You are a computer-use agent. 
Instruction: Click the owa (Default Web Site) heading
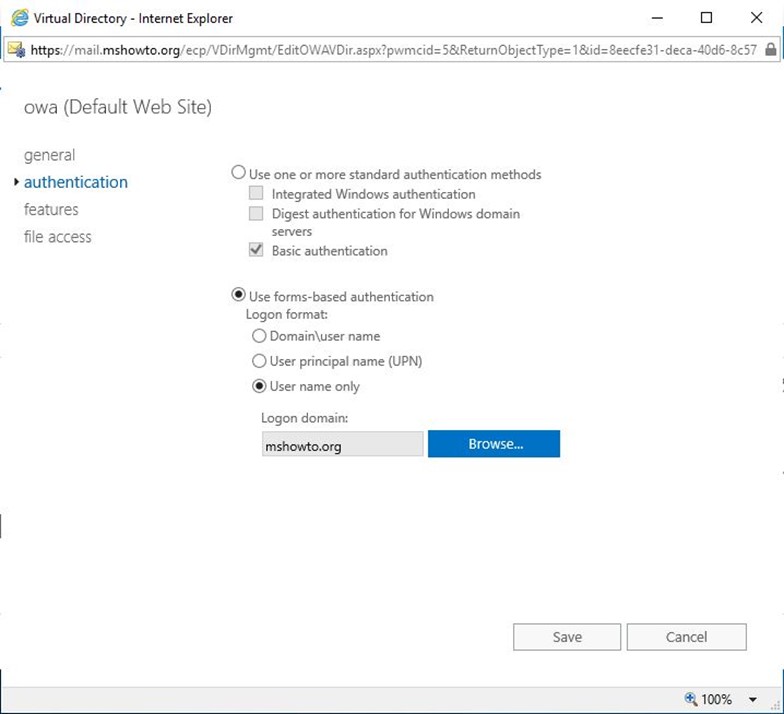coord(118,107)
